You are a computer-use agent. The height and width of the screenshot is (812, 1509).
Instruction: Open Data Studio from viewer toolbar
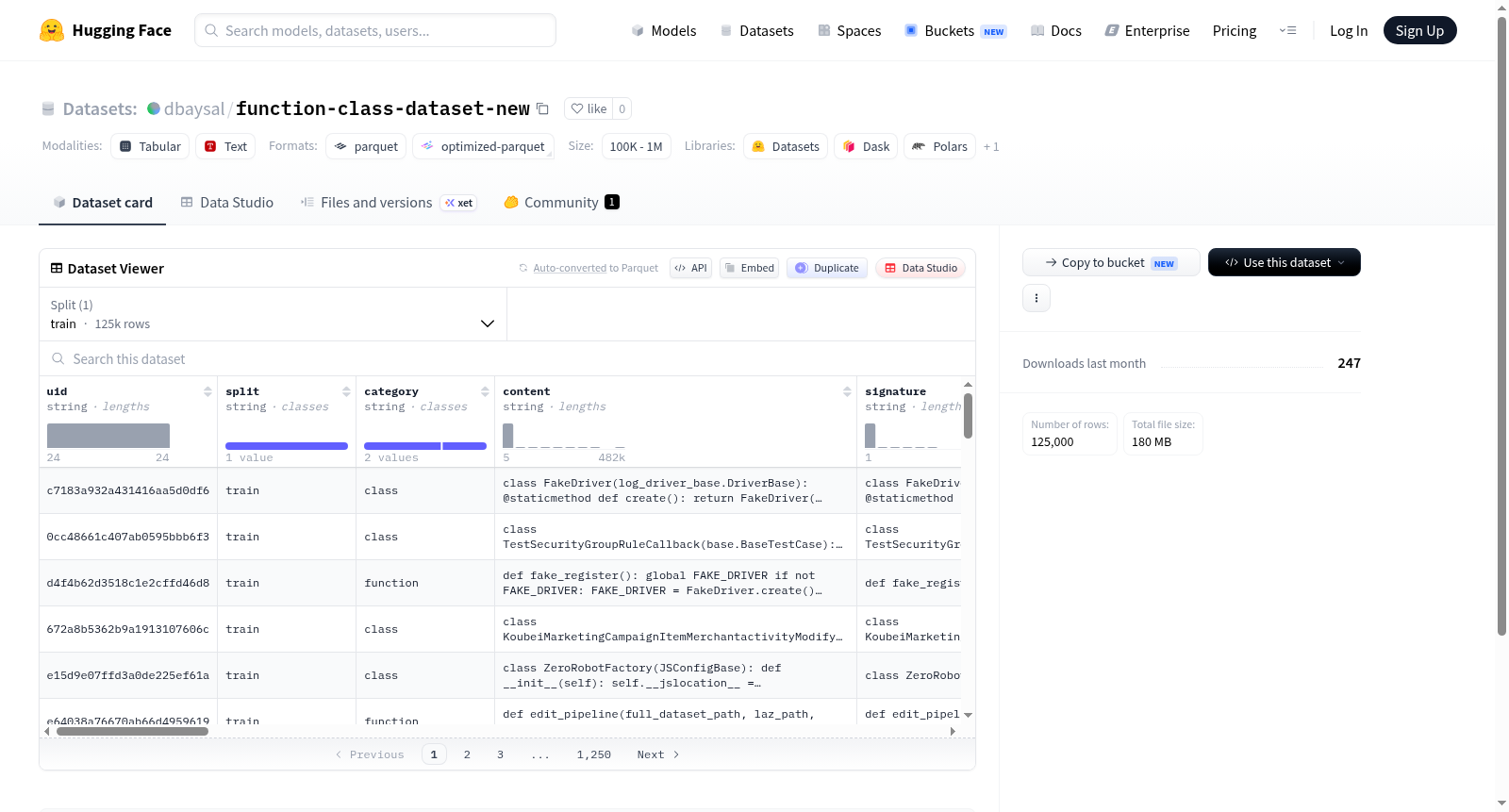[920, 268]
